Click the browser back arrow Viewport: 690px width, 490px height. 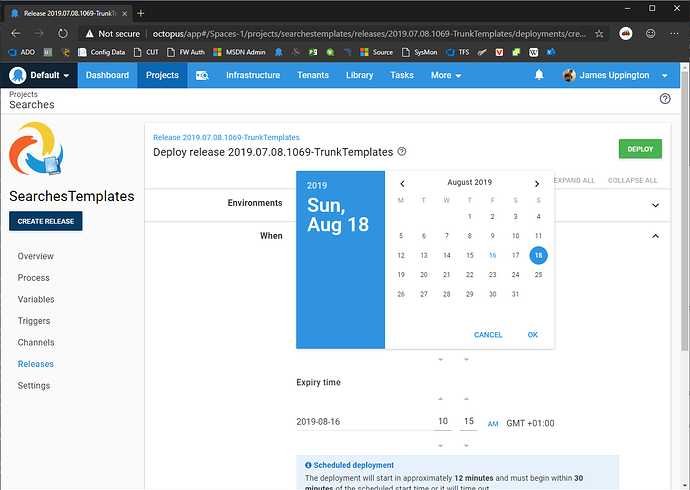16,33
